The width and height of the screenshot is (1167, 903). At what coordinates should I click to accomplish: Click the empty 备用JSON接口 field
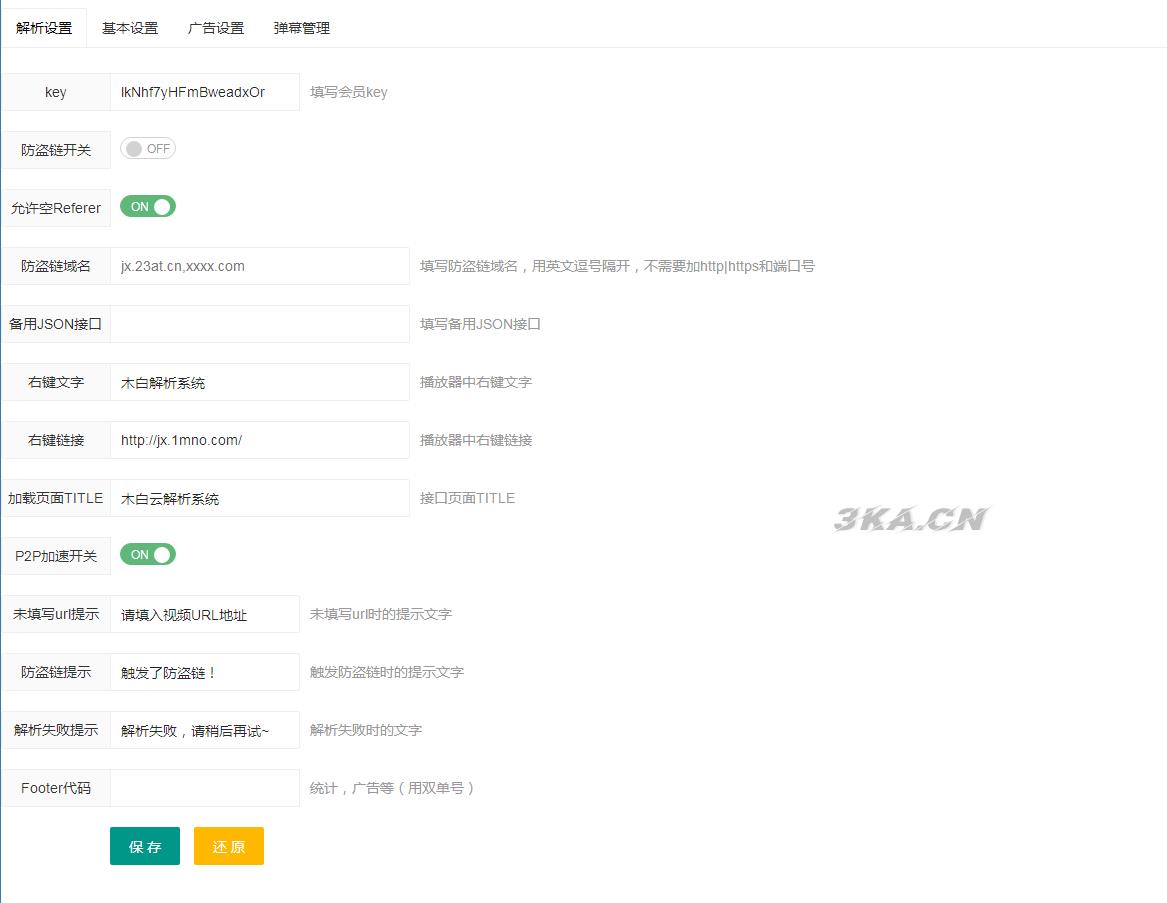[x=260, y=323]
